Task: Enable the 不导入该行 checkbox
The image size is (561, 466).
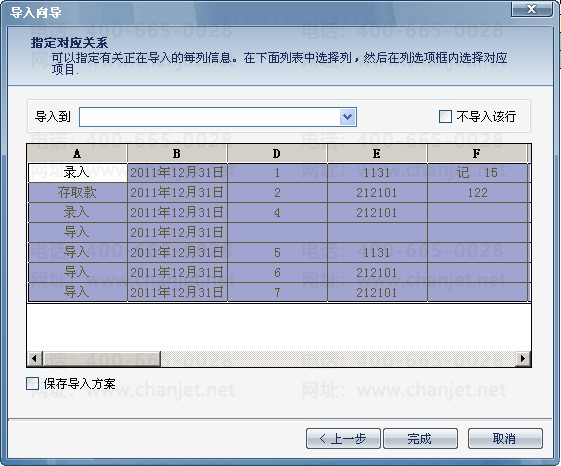Action: click(445, 117)
